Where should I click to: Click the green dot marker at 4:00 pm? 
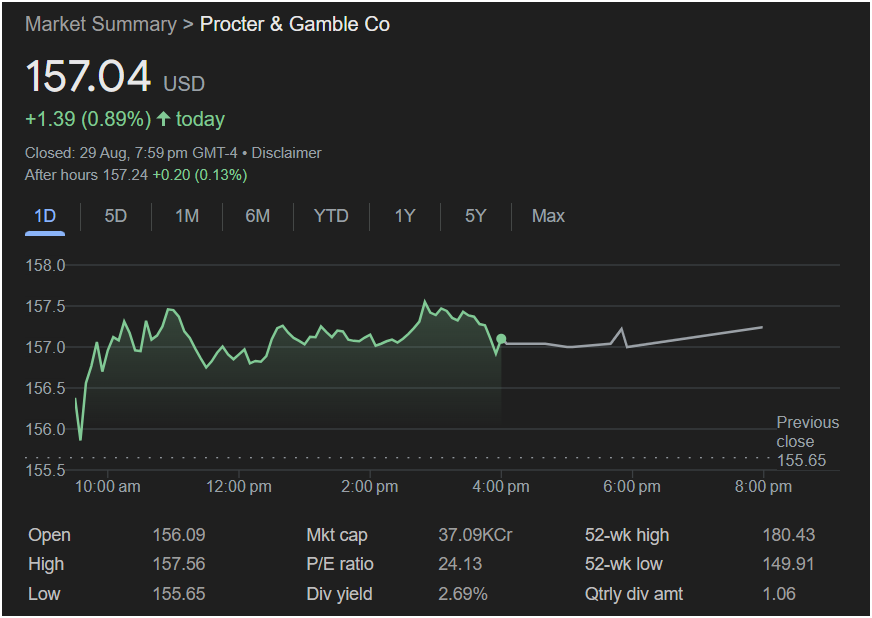pos(501,339)
